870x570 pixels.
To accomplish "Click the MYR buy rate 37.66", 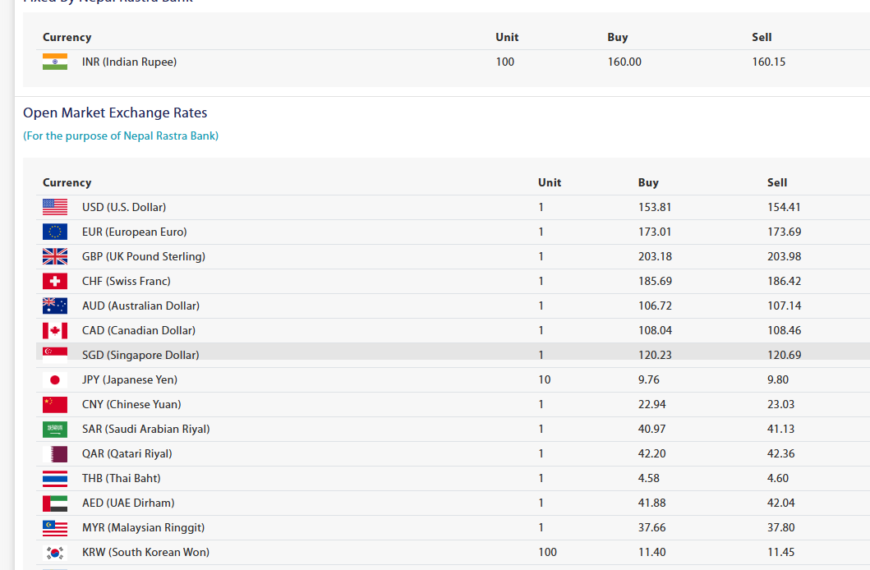I will [652, 528].
